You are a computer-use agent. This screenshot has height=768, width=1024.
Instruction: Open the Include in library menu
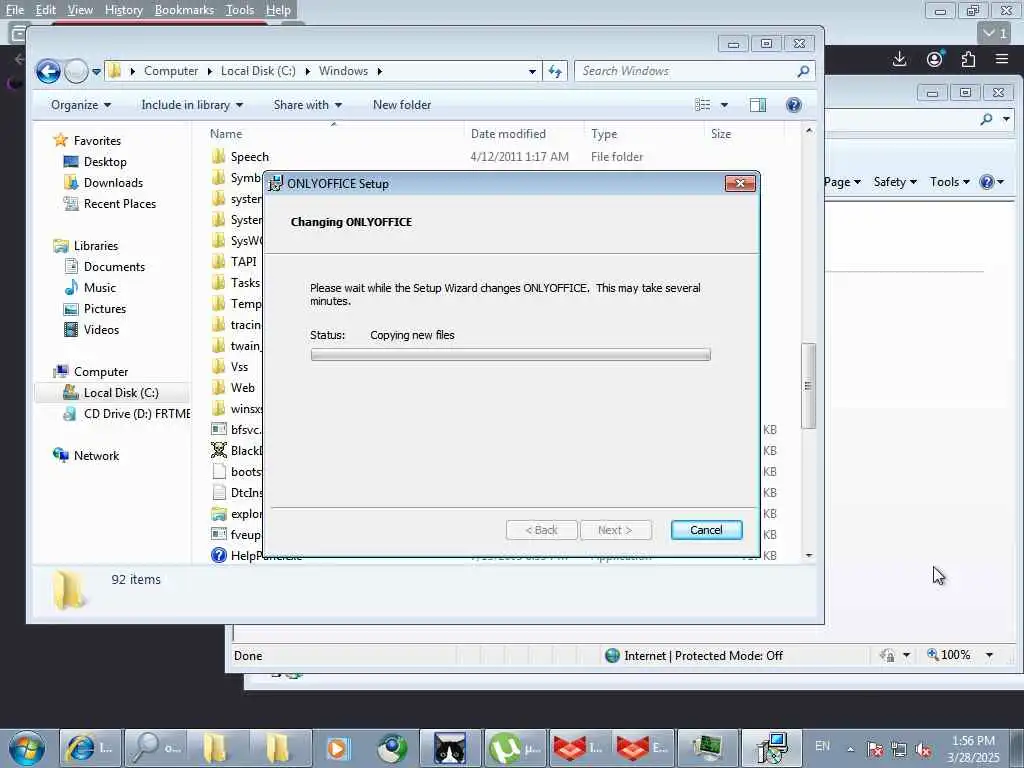tap(192, 105)
